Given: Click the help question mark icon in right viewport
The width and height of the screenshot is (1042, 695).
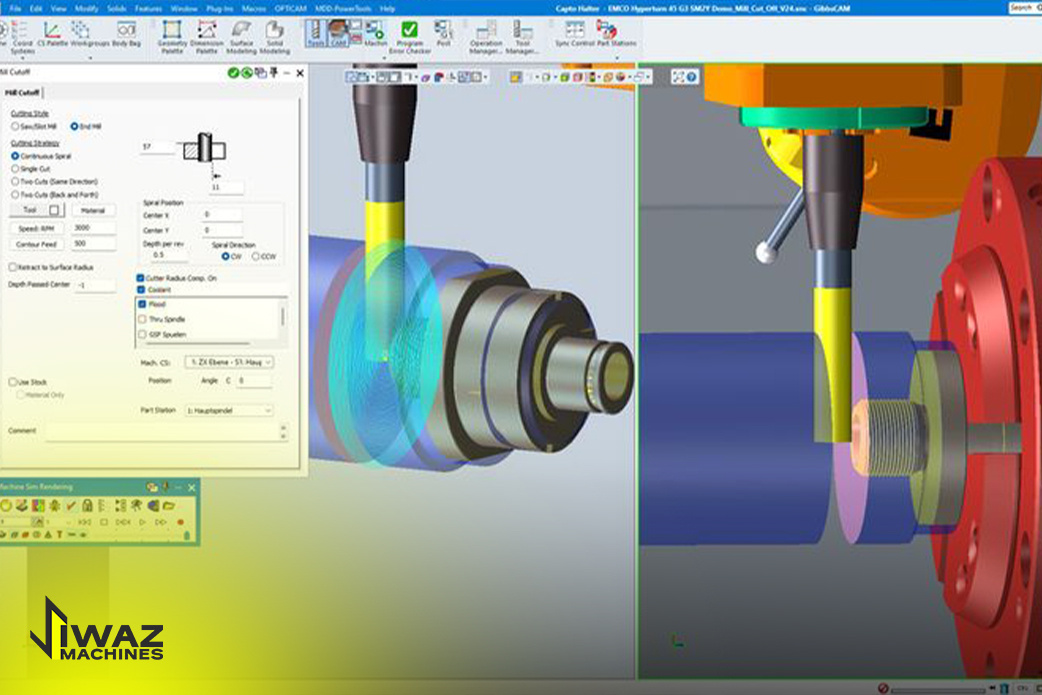Looking at the screenshot, I should pyautogui.click(x=692, y=77).
